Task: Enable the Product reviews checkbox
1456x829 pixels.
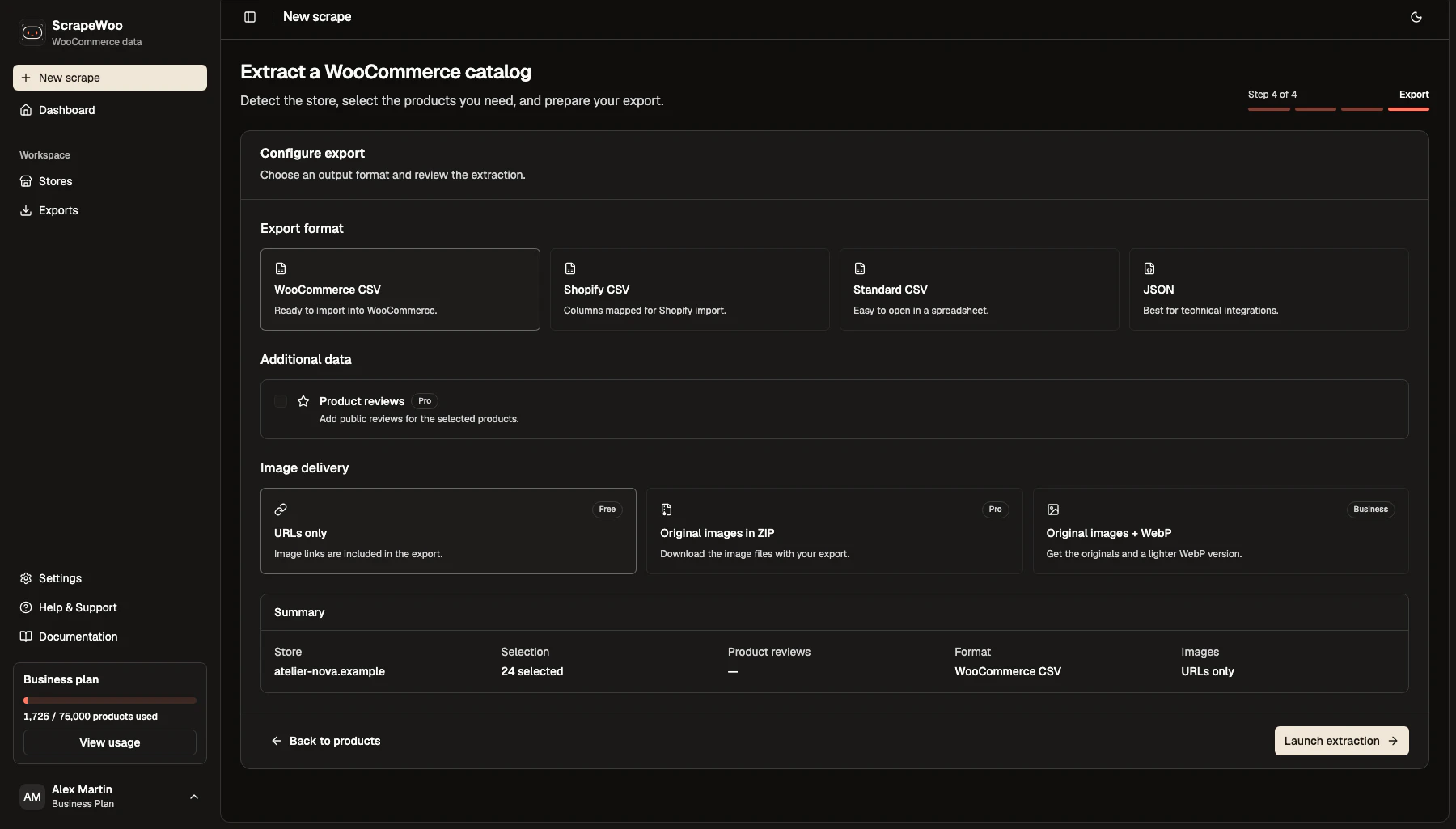Action: 281,401
